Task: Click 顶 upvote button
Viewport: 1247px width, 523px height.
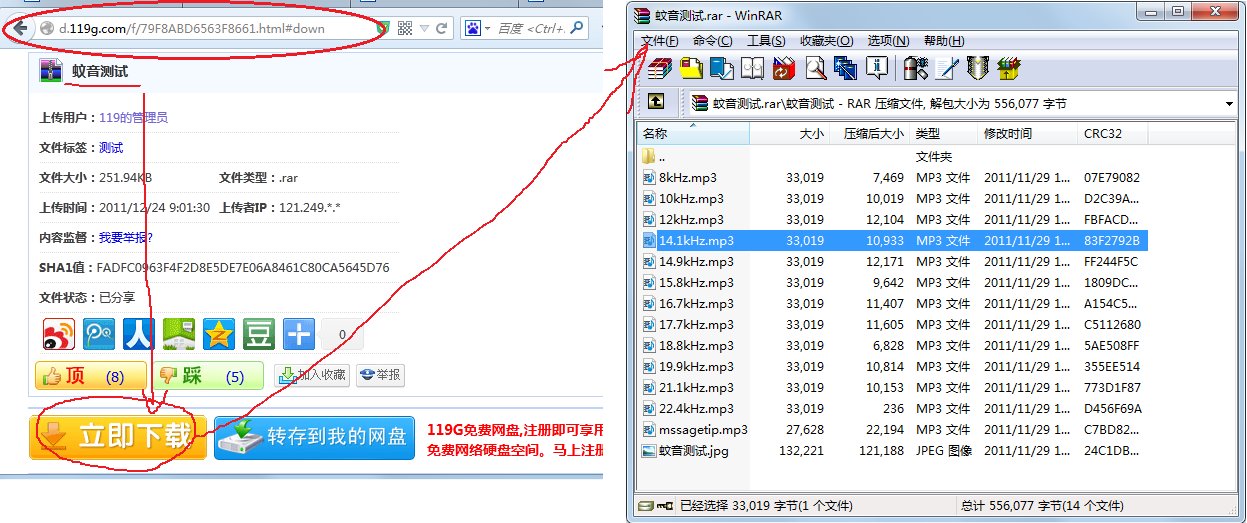Action: [x=91, y=376]
